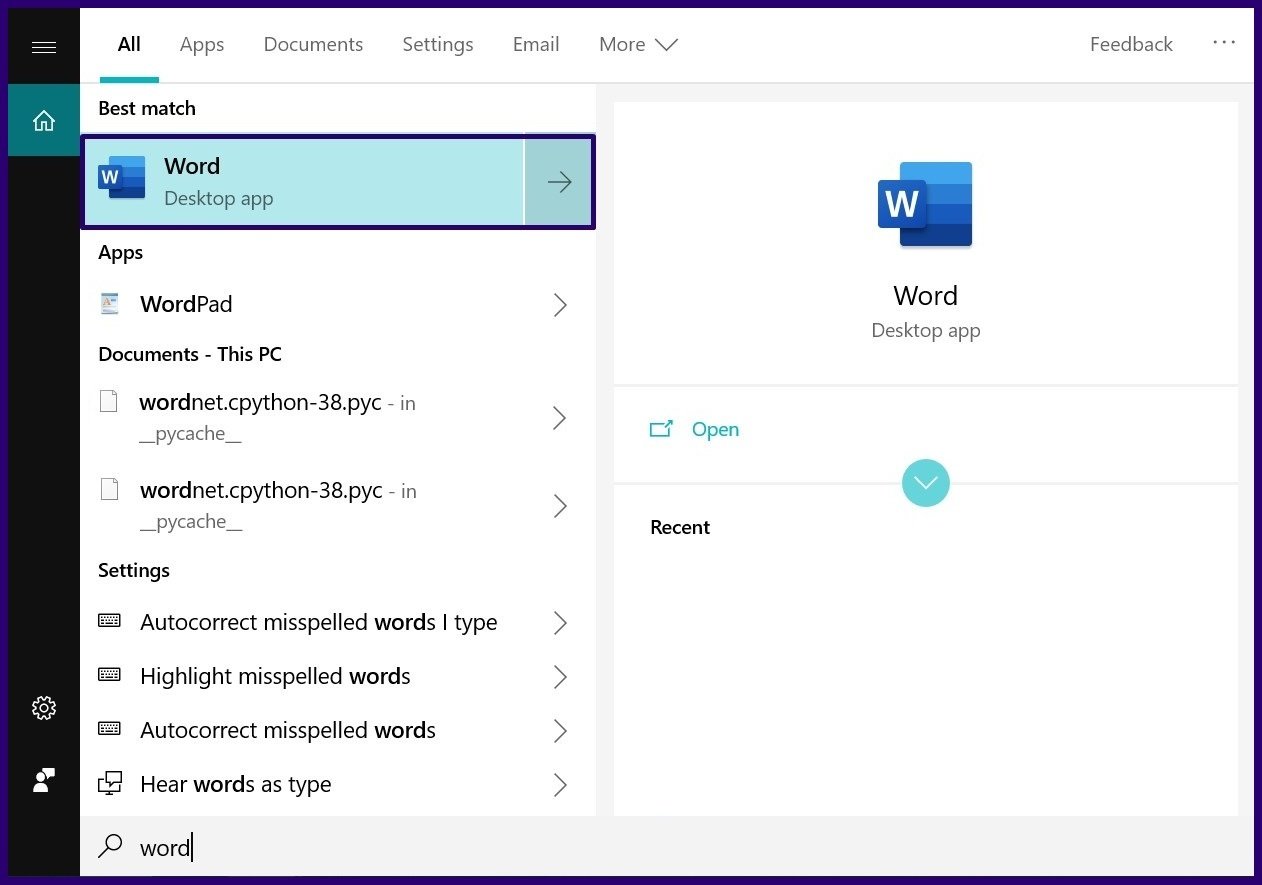
Task: Click the search box containing 'word'
Action: (600, 847)
